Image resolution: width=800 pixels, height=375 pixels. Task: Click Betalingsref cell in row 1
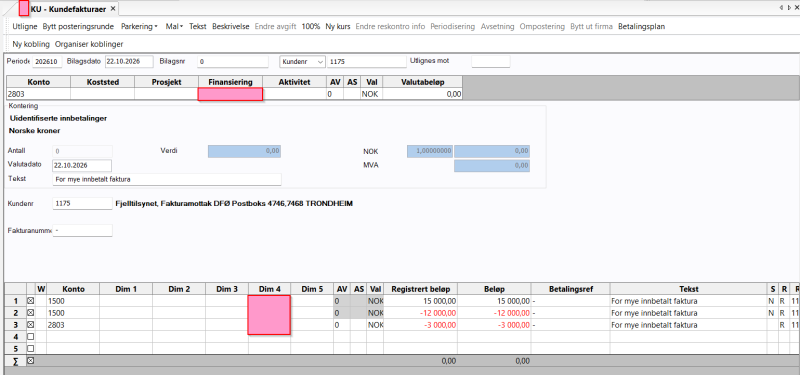570,301
